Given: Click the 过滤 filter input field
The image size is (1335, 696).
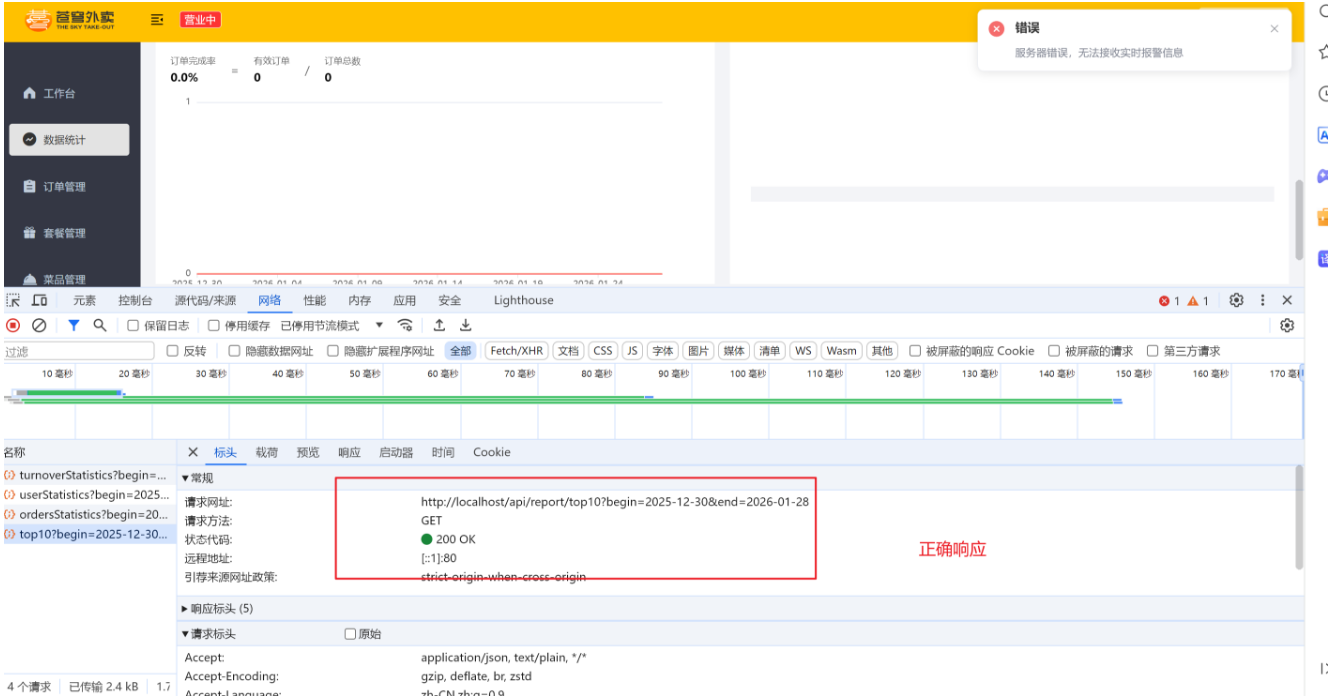Looking at the screenshot, I should [x=78, y=351].
